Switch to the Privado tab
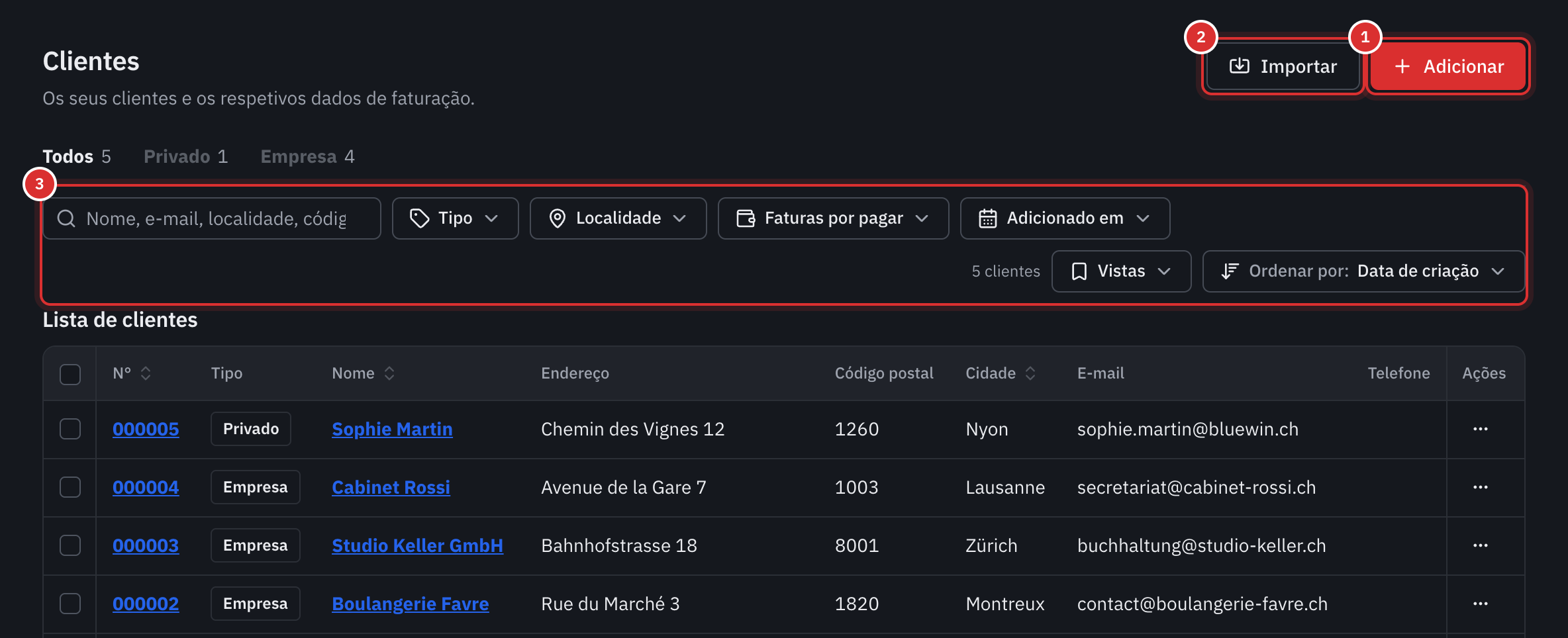Screen dimensions: 1568x638 (x=185, y=156)
